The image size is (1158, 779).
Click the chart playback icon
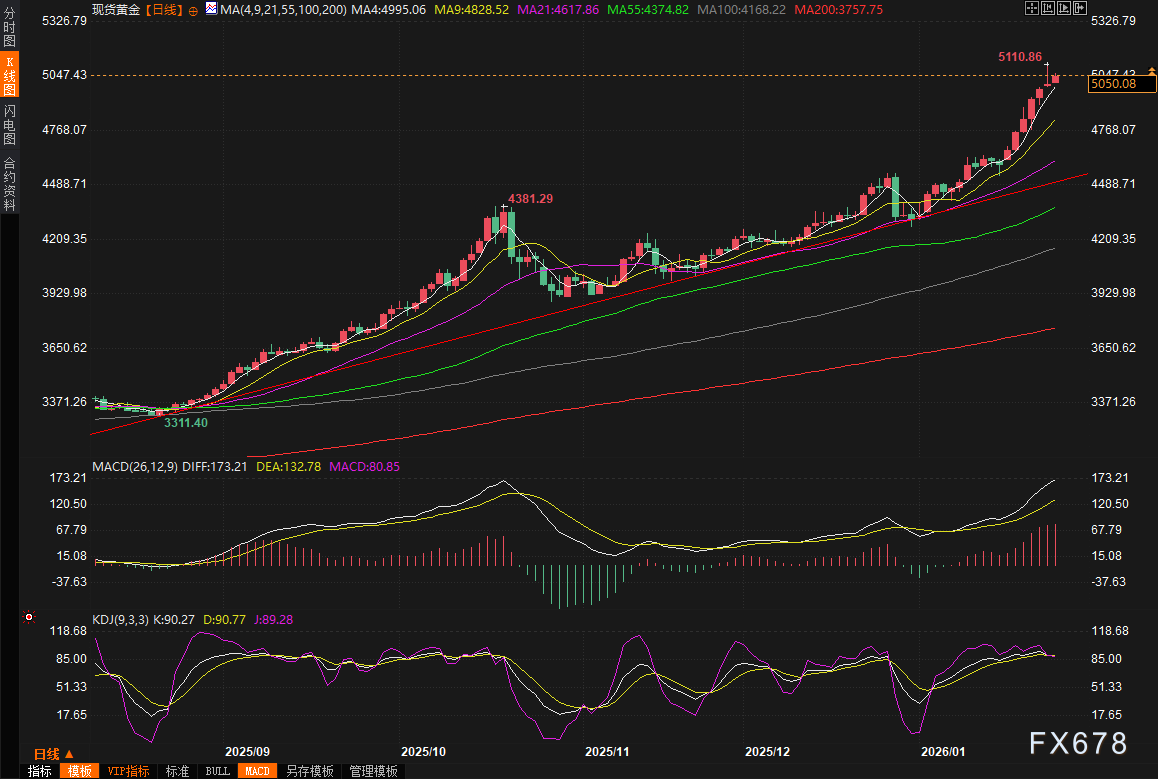[1063, 8]
